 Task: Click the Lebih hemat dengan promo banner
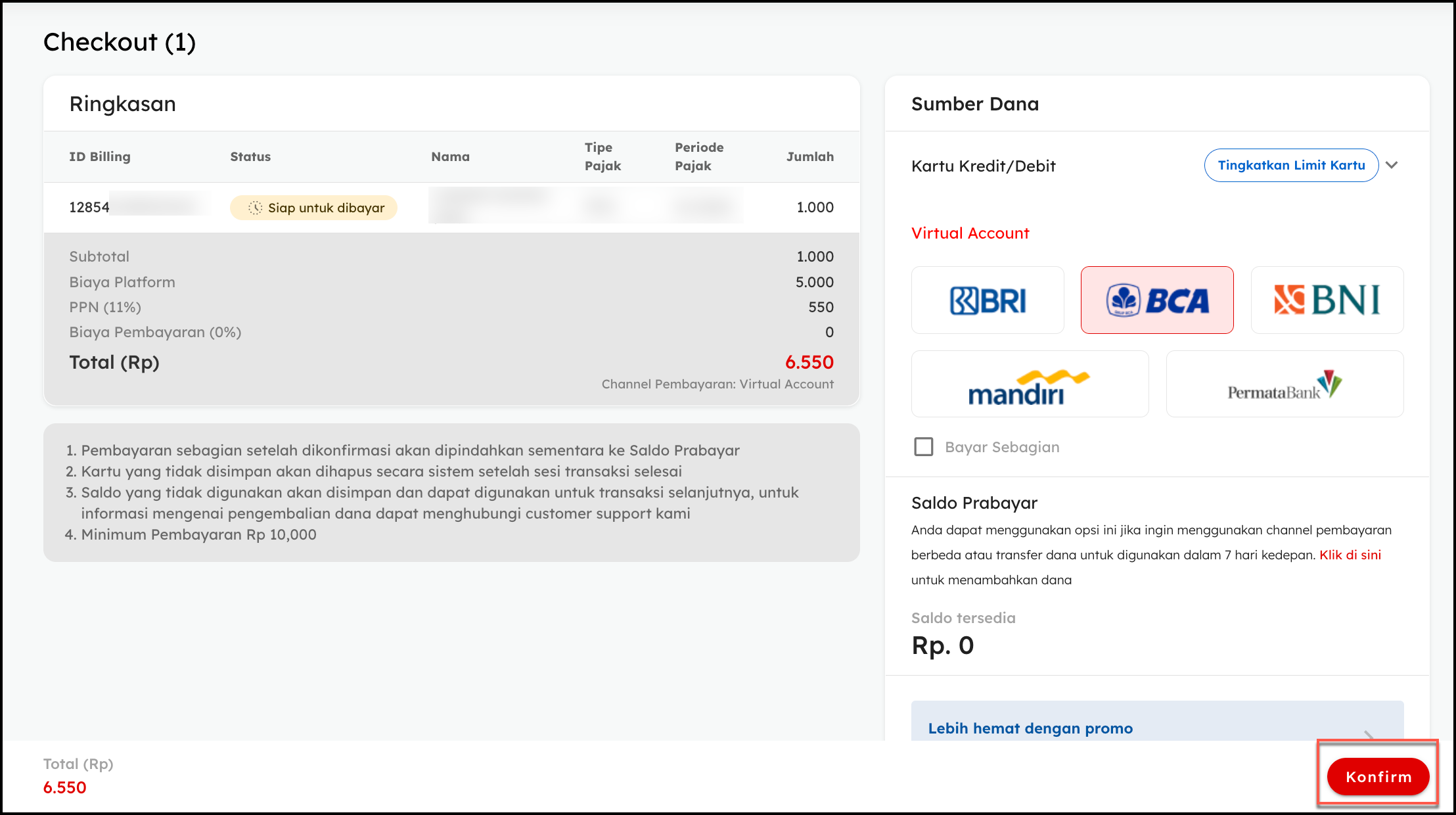tap(1030, 728)
